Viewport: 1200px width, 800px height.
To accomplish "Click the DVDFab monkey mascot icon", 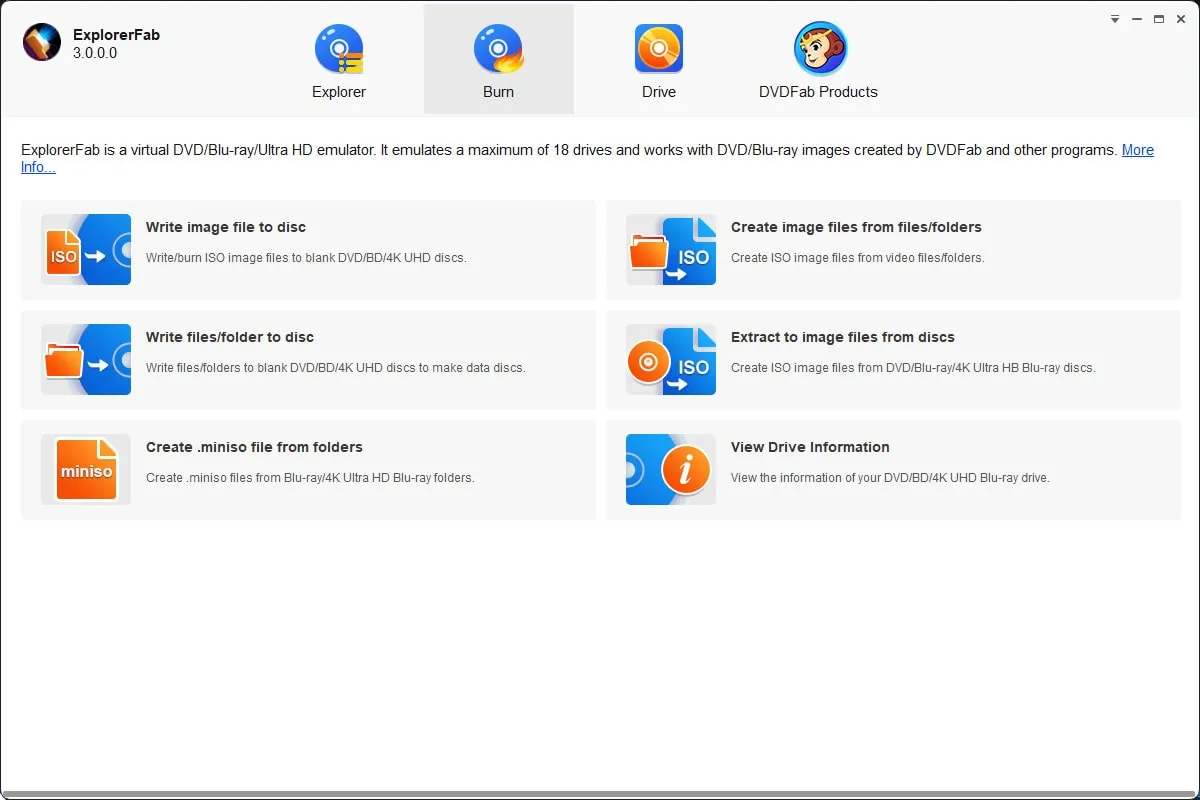I will coord(819,49).
